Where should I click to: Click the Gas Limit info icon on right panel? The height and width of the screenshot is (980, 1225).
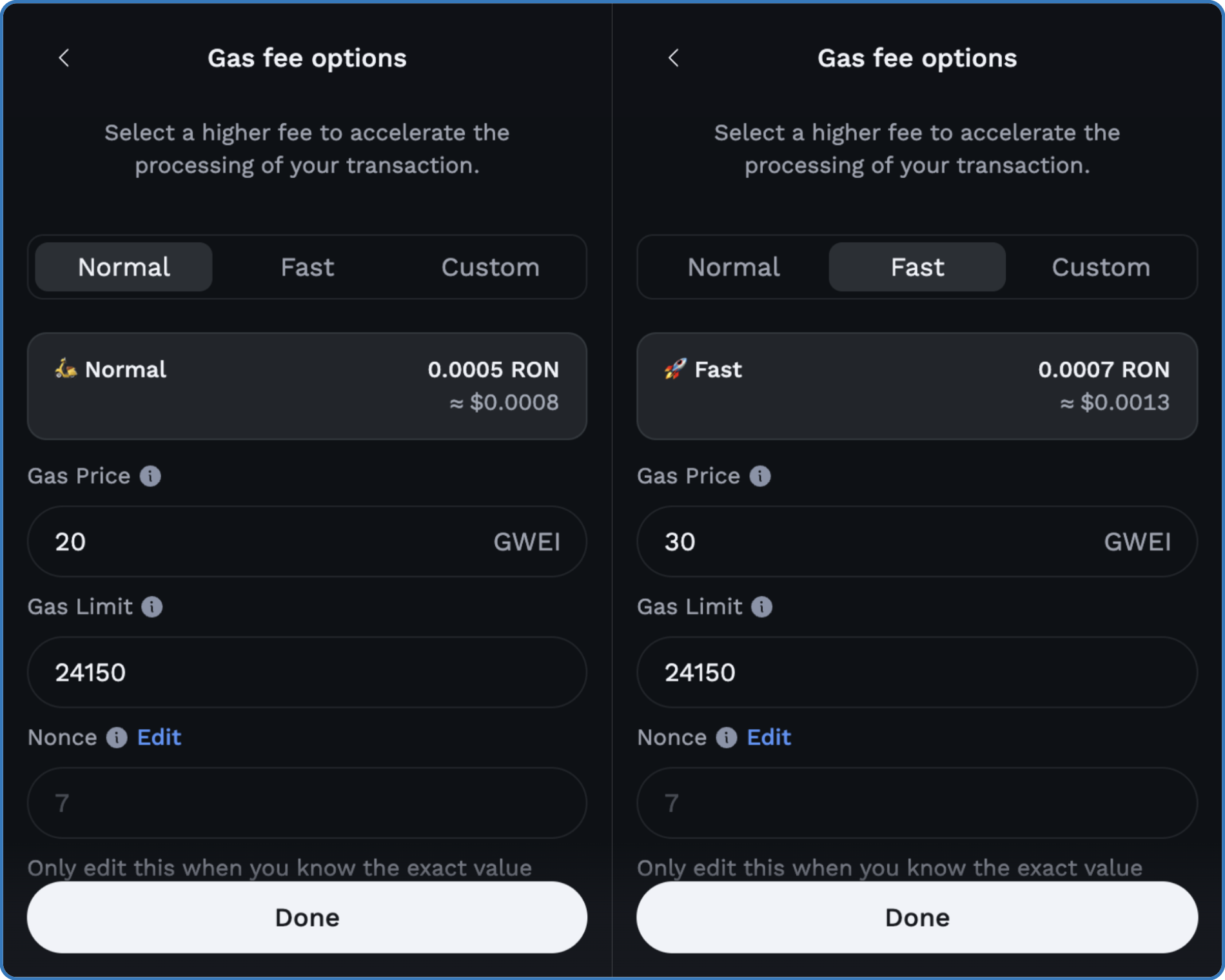(761, 607)
